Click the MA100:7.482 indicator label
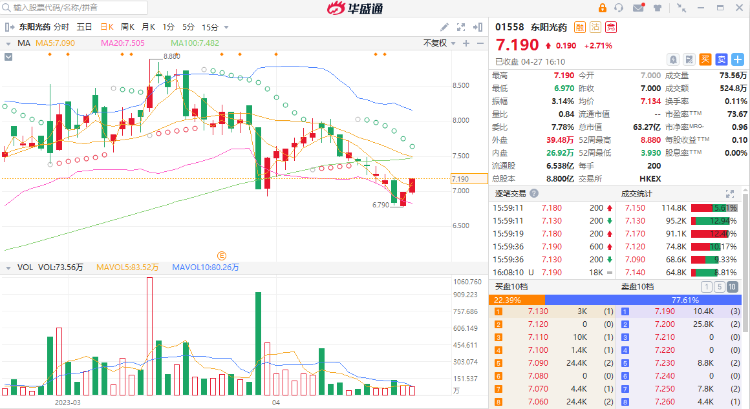Viewport: 750px width, 409px height. coord(195,43)
